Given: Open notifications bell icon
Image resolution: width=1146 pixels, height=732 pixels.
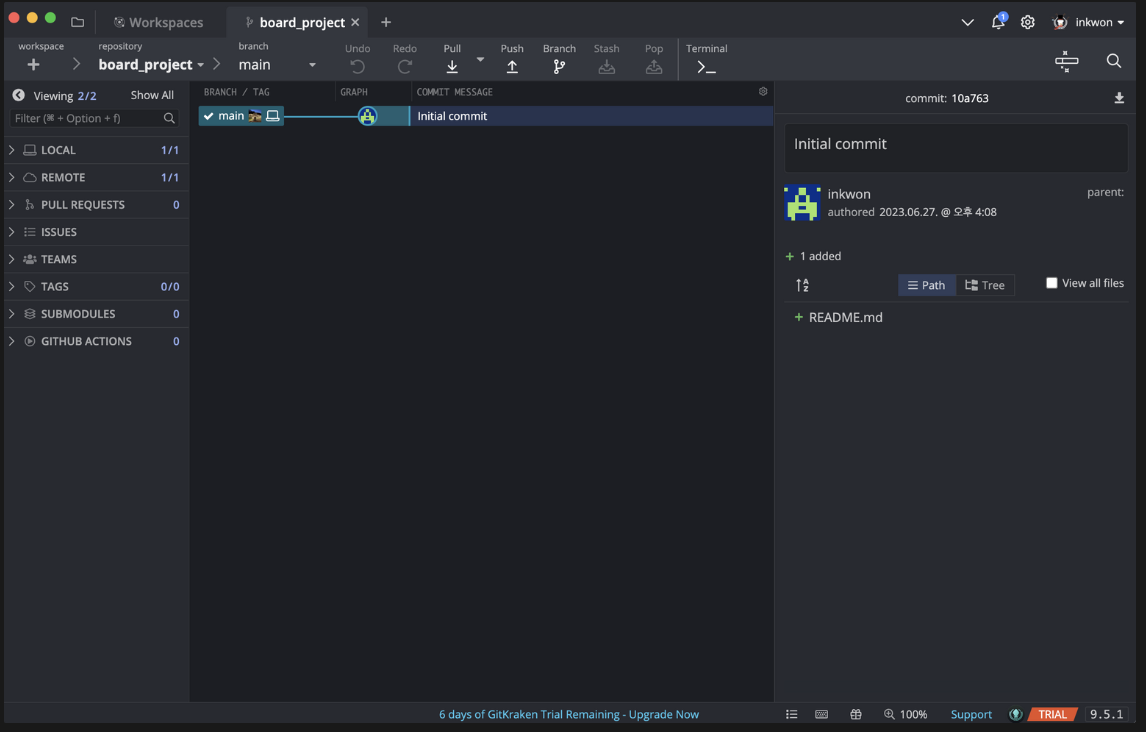Looking at the screenshot, I should pos(998,22).
